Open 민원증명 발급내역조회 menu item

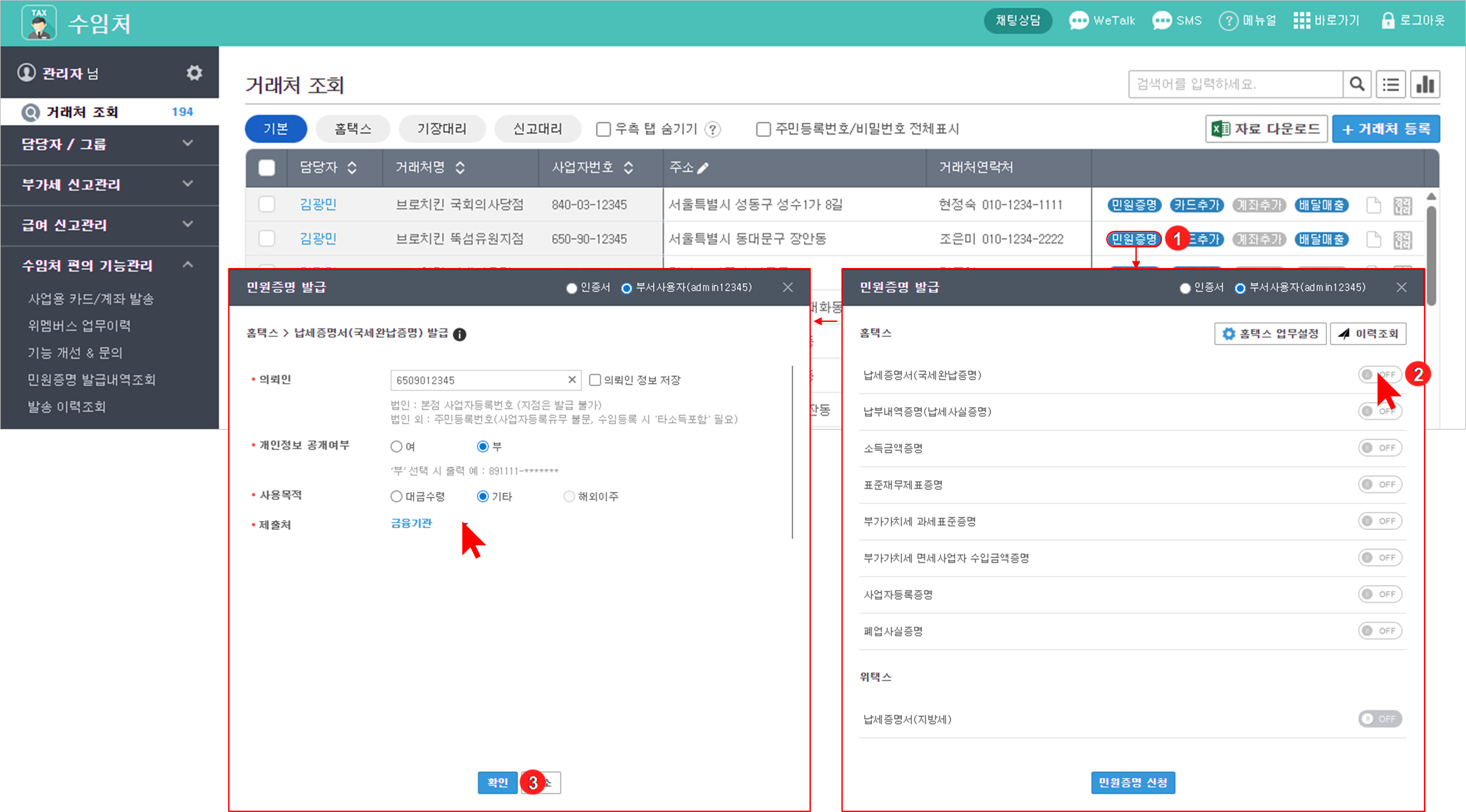(x=92, y=379)
